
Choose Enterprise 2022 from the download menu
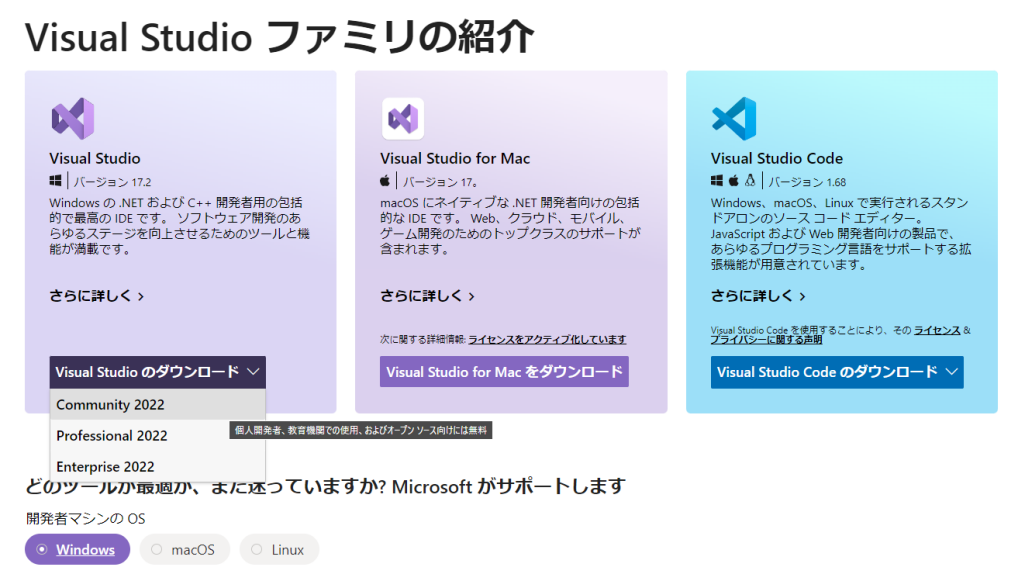click(x=158, y=467)
